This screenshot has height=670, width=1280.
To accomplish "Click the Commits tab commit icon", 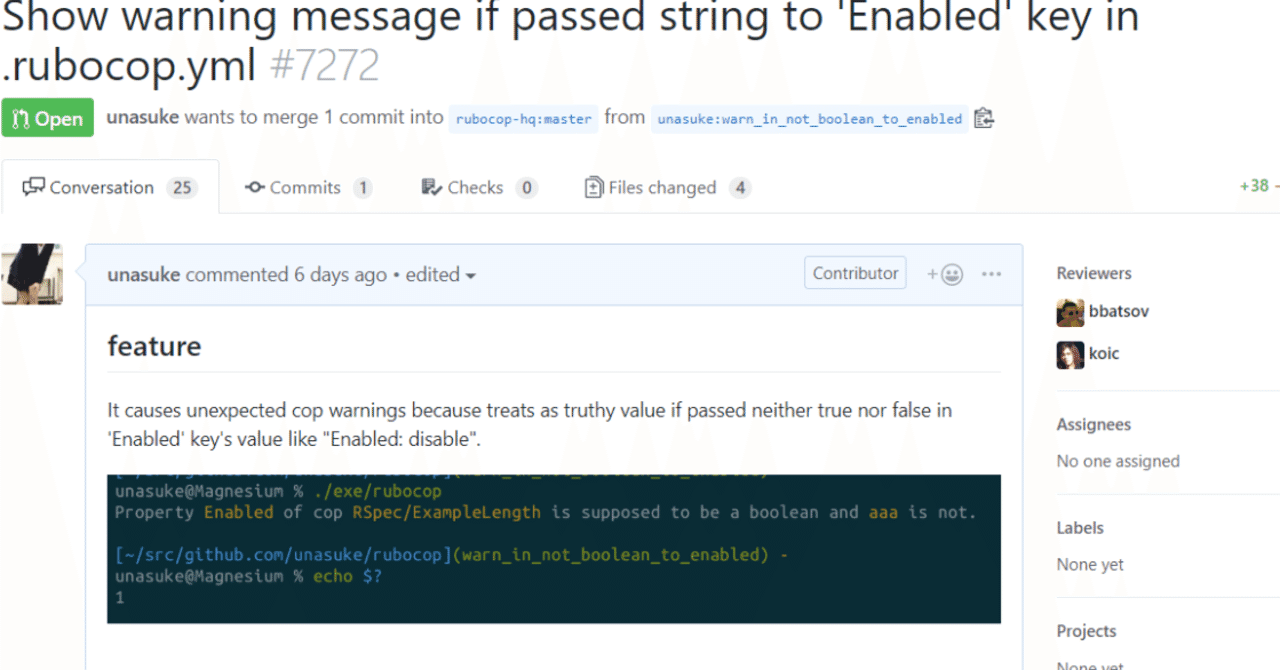I will (x=255, y=187).
